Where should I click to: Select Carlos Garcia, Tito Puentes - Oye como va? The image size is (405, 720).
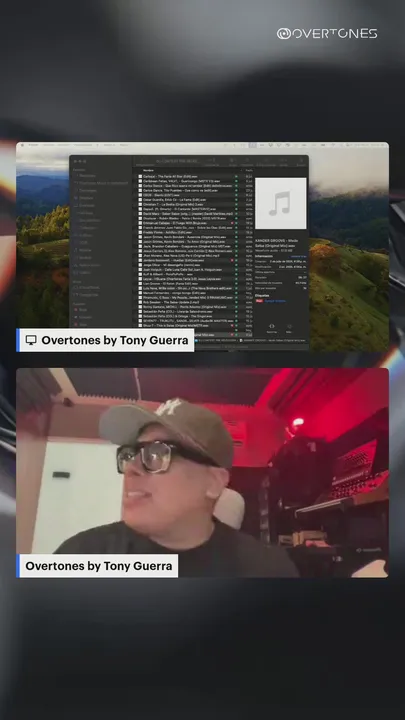click(x=195, y=190)
